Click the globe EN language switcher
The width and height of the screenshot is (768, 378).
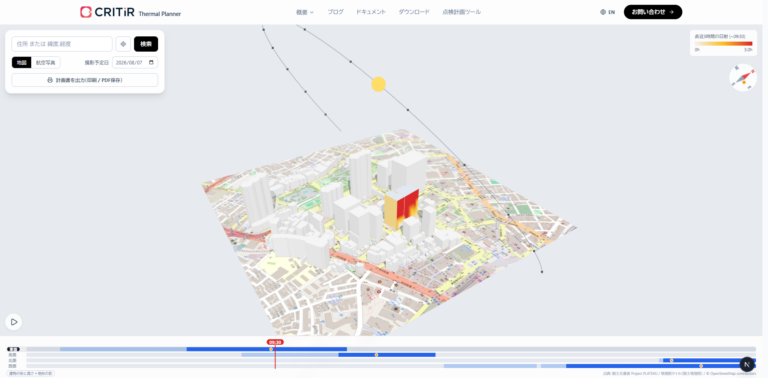(x=607, y=12)
